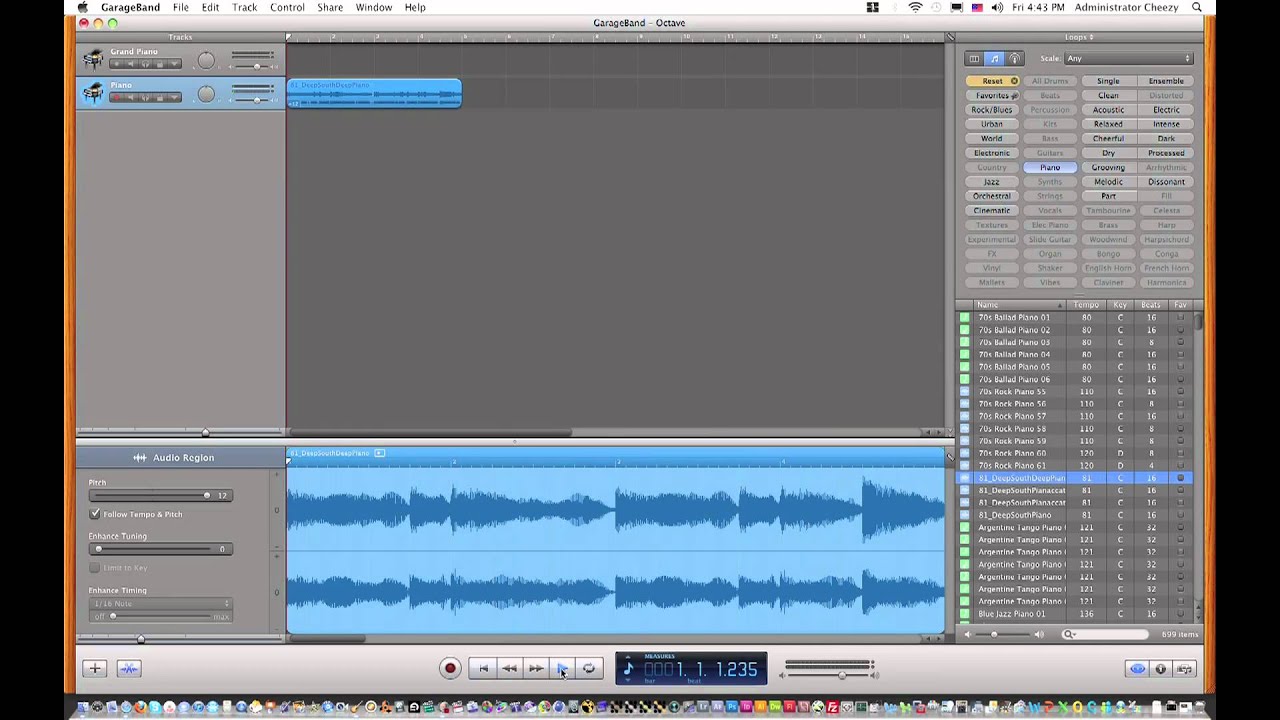Open the File menu
1280x720 pixels.
click(x=180, y=8)
